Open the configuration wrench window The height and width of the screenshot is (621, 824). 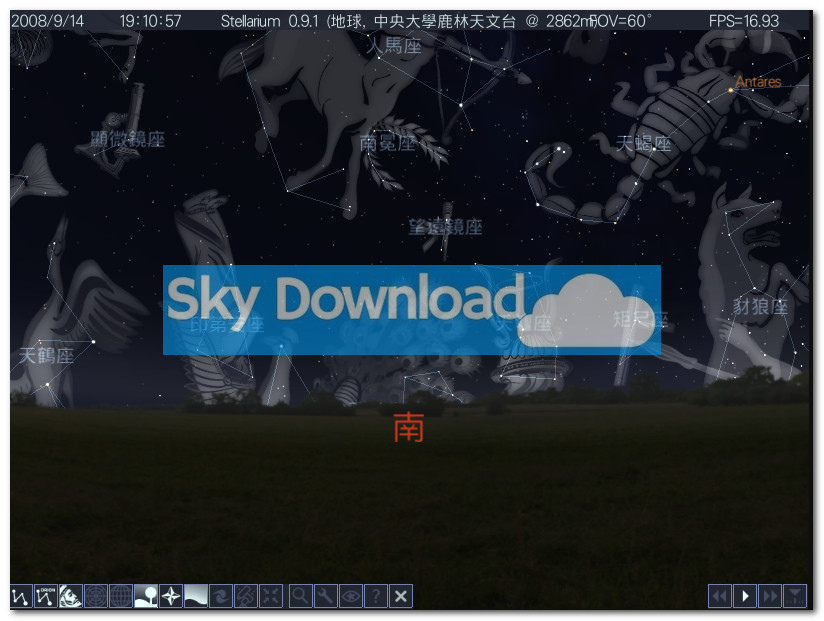[326, 596]
